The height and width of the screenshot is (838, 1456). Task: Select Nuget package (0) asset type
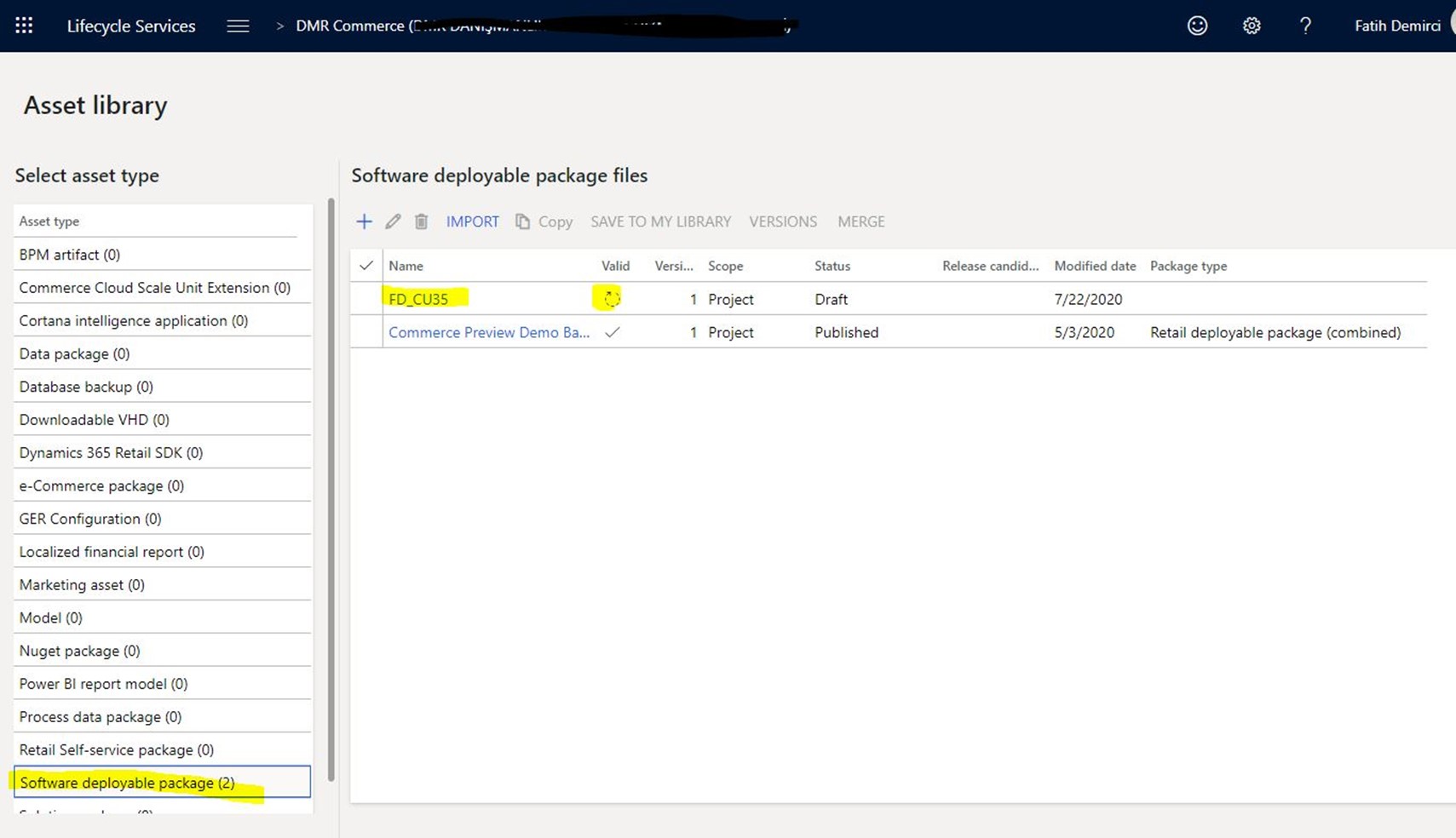[x=162, y=651]
